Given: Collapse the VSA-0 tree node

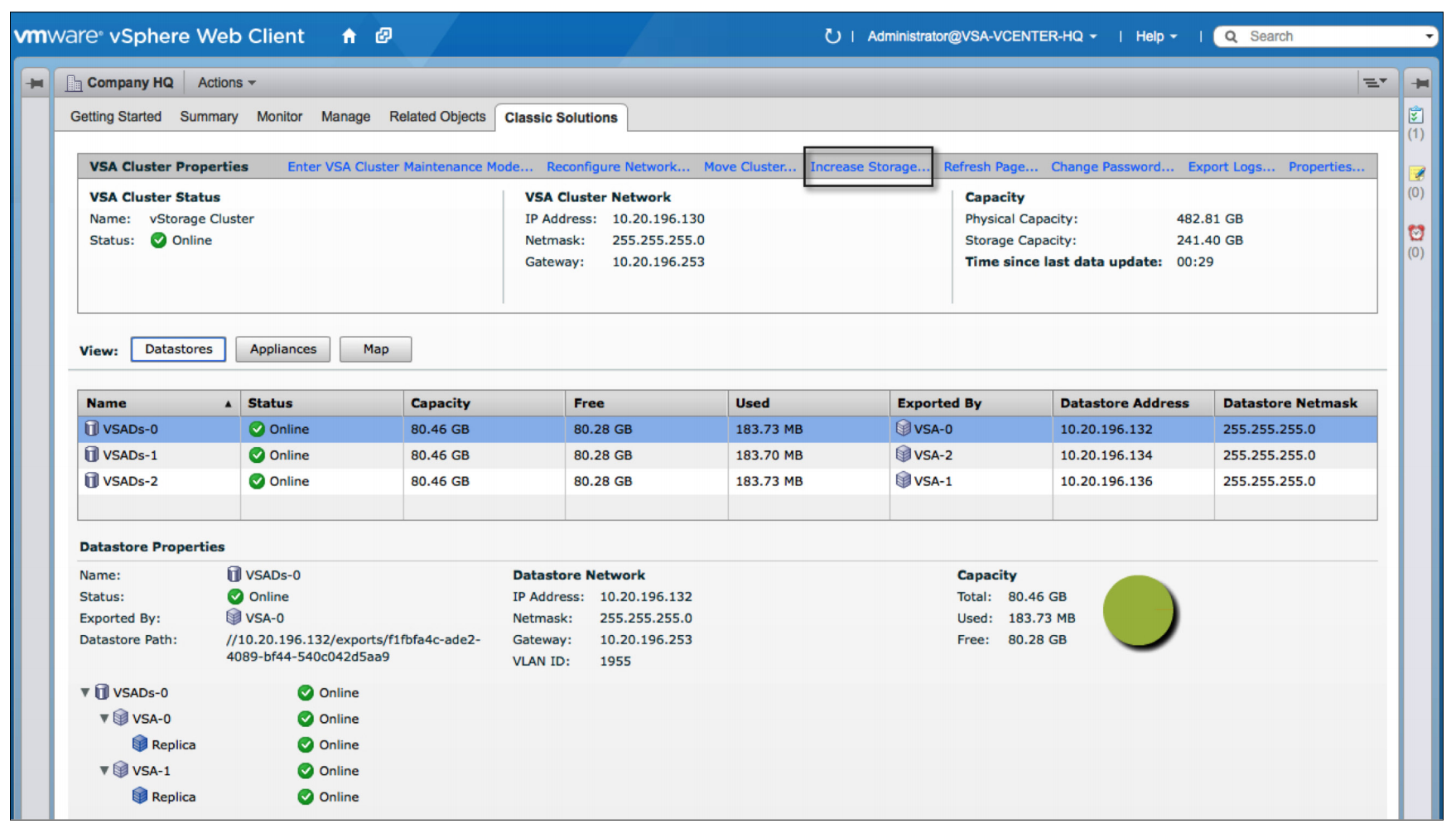Looking at the screenshot, I should (x=104, y=719).
